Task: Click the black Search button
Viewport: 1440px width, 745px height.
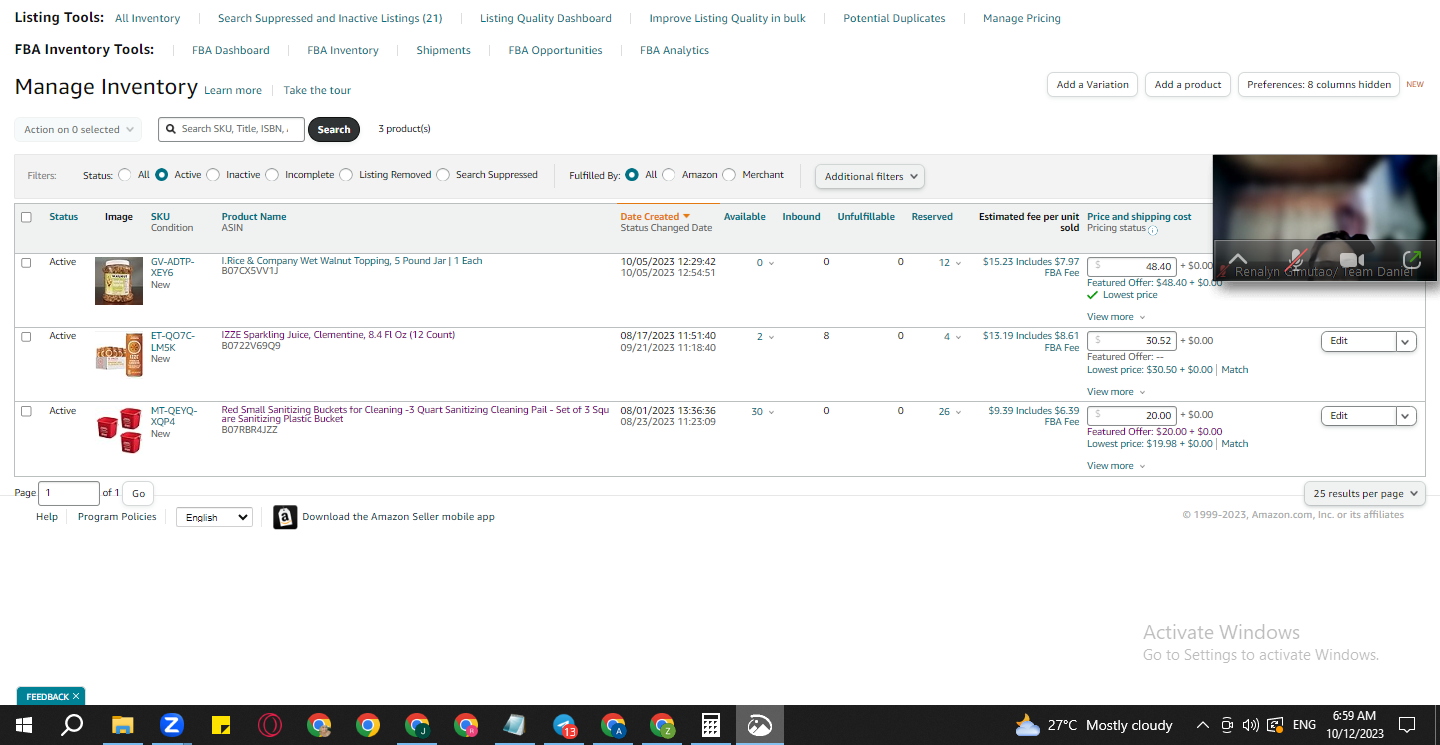Action: 334,129
